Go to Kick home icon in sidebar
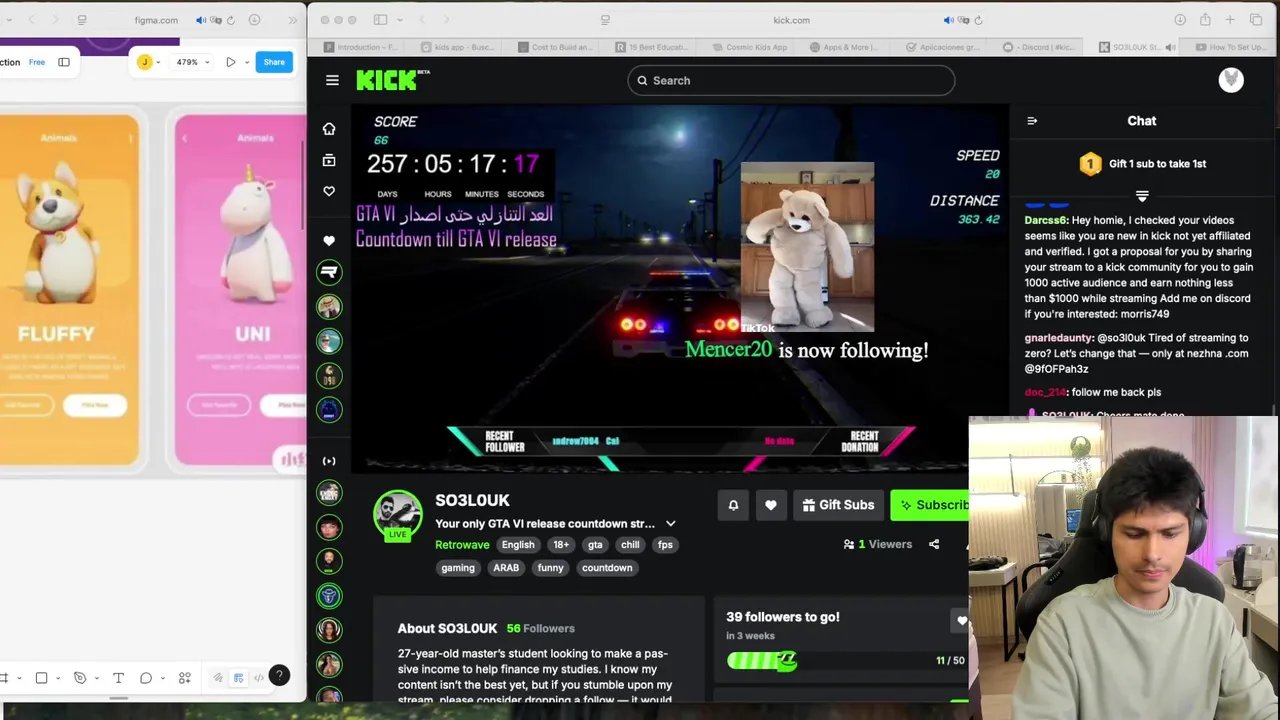 coord(329,129)
